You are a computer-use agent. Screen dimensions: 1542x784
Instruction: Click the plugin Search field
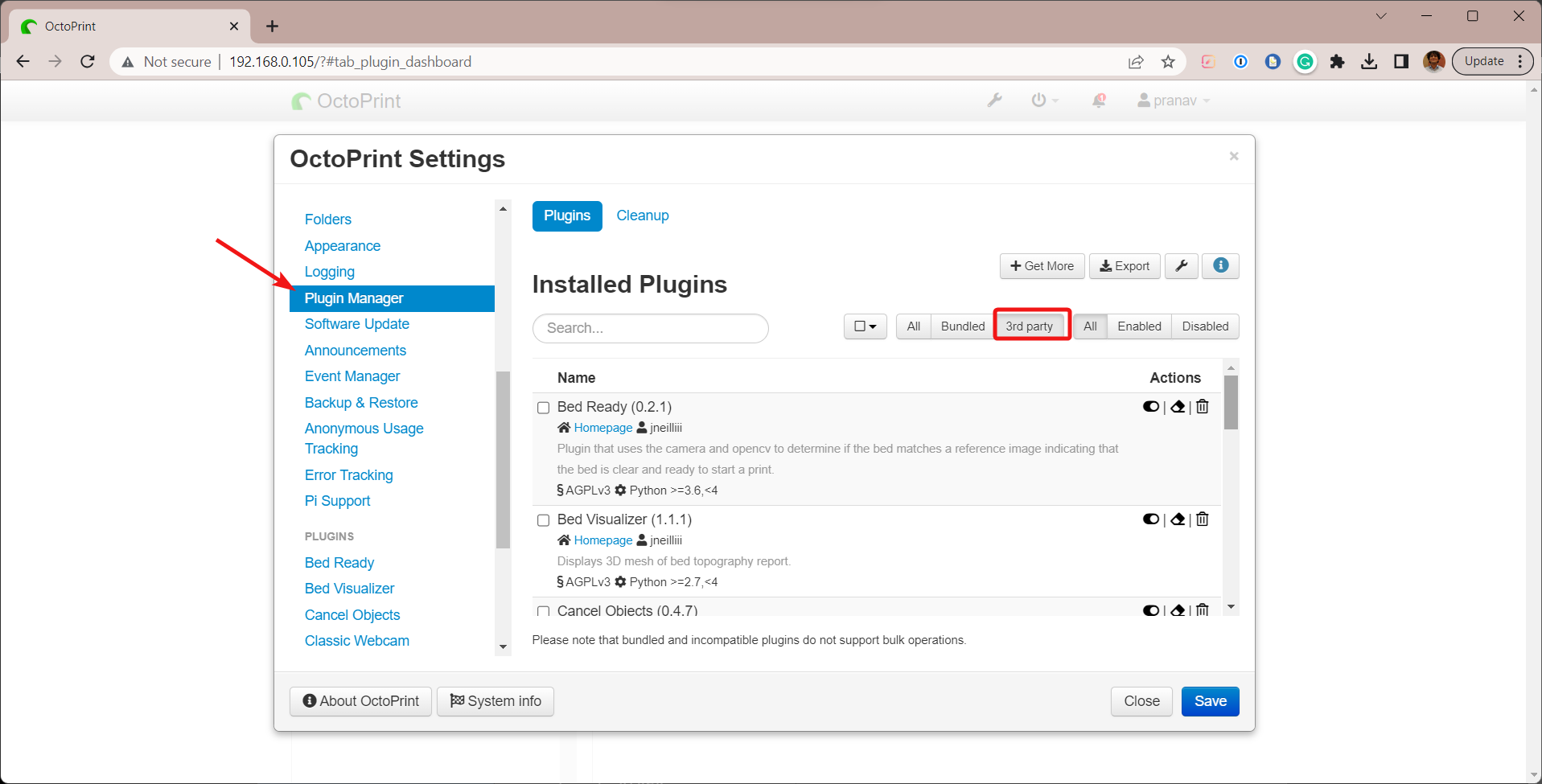pyautogui.click(x=651, y=328)
